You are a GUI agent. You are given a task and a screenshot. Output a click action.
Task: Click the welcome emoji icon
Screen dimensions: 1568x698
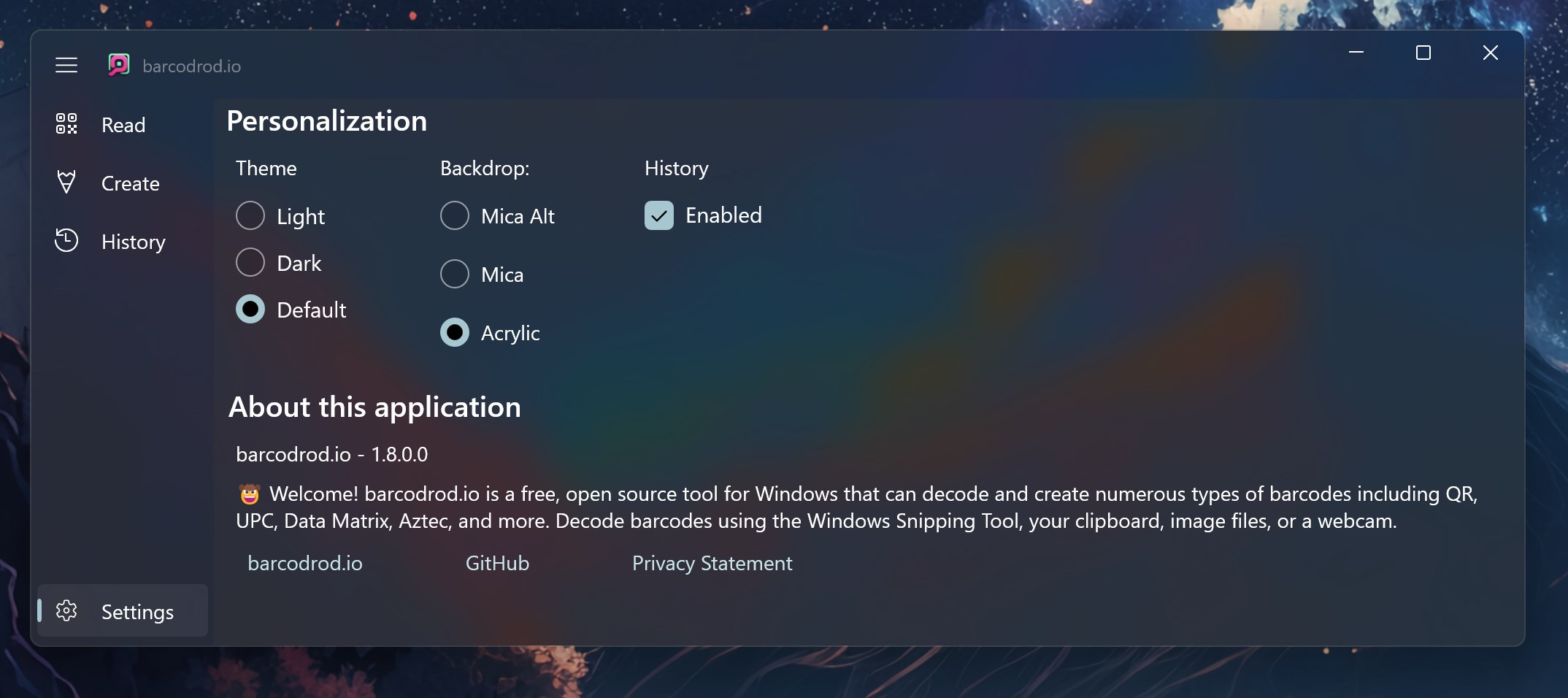250,494
